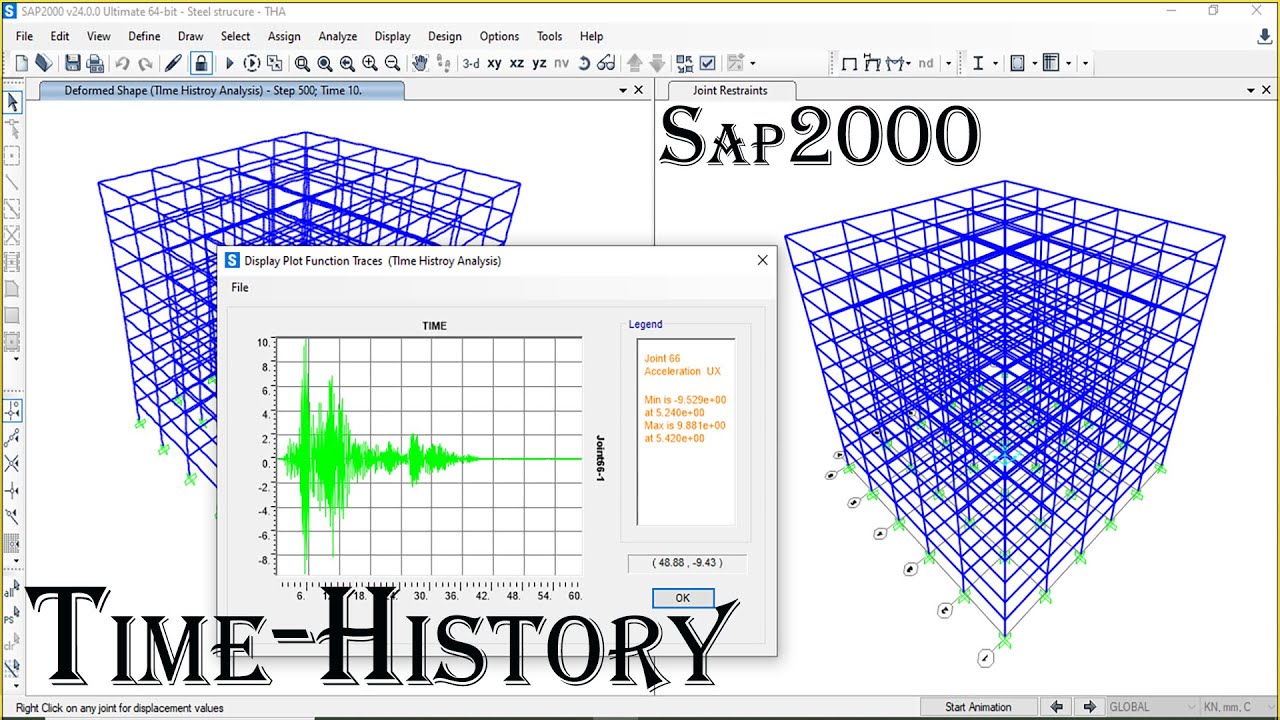Viewport: 1280px width, 720px height.
Task: Open the steel design I-section dropdown arrow
Action: [x=996, y=63]
